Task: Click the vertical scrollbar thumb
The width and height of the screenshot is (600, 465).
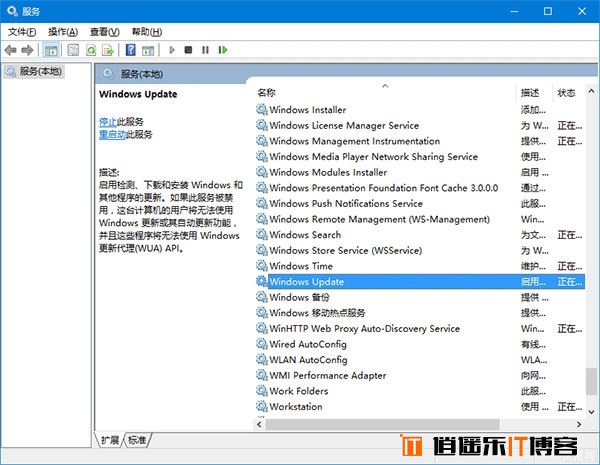Action: click(591, 381)
